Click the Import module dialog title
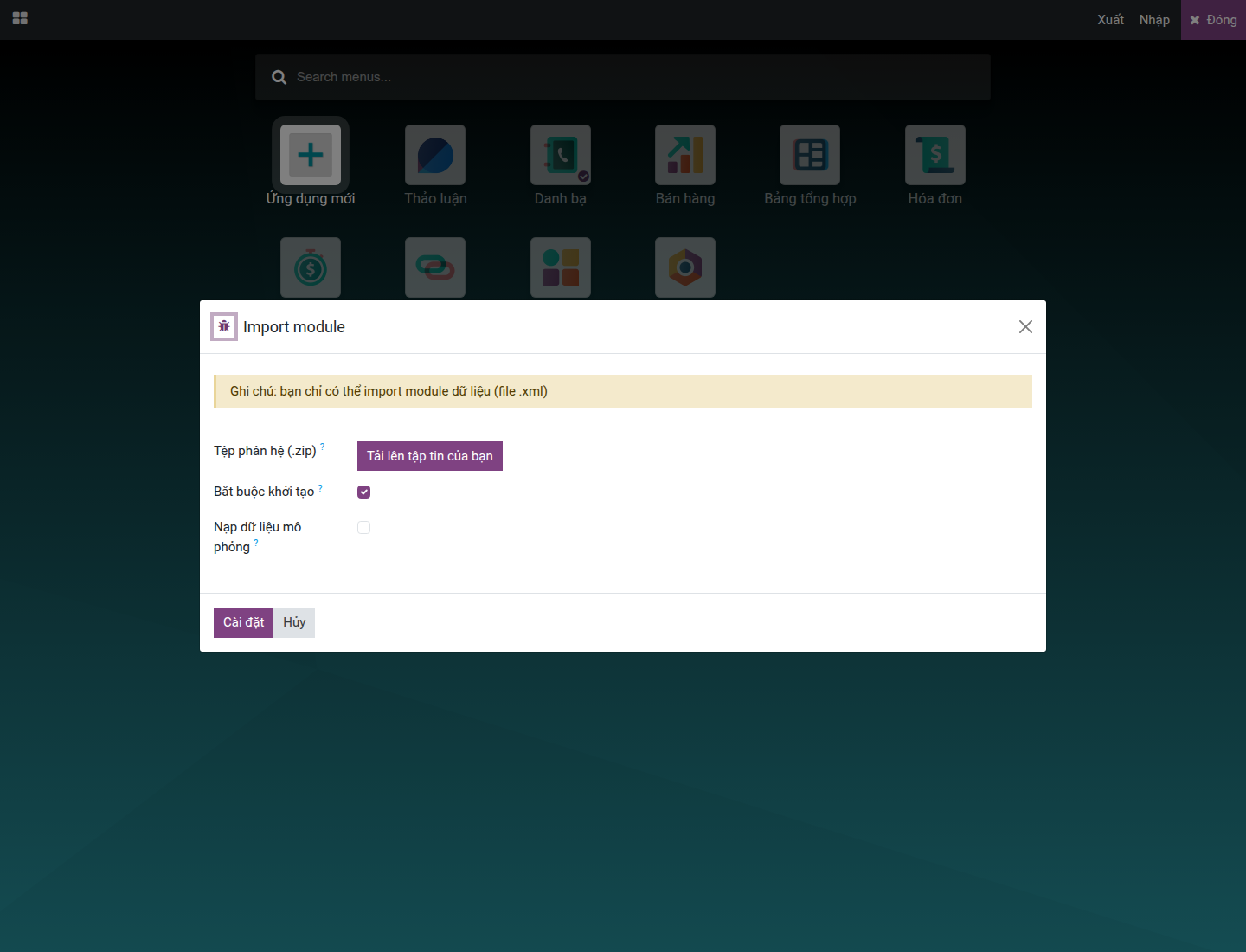 pos(294,327)
